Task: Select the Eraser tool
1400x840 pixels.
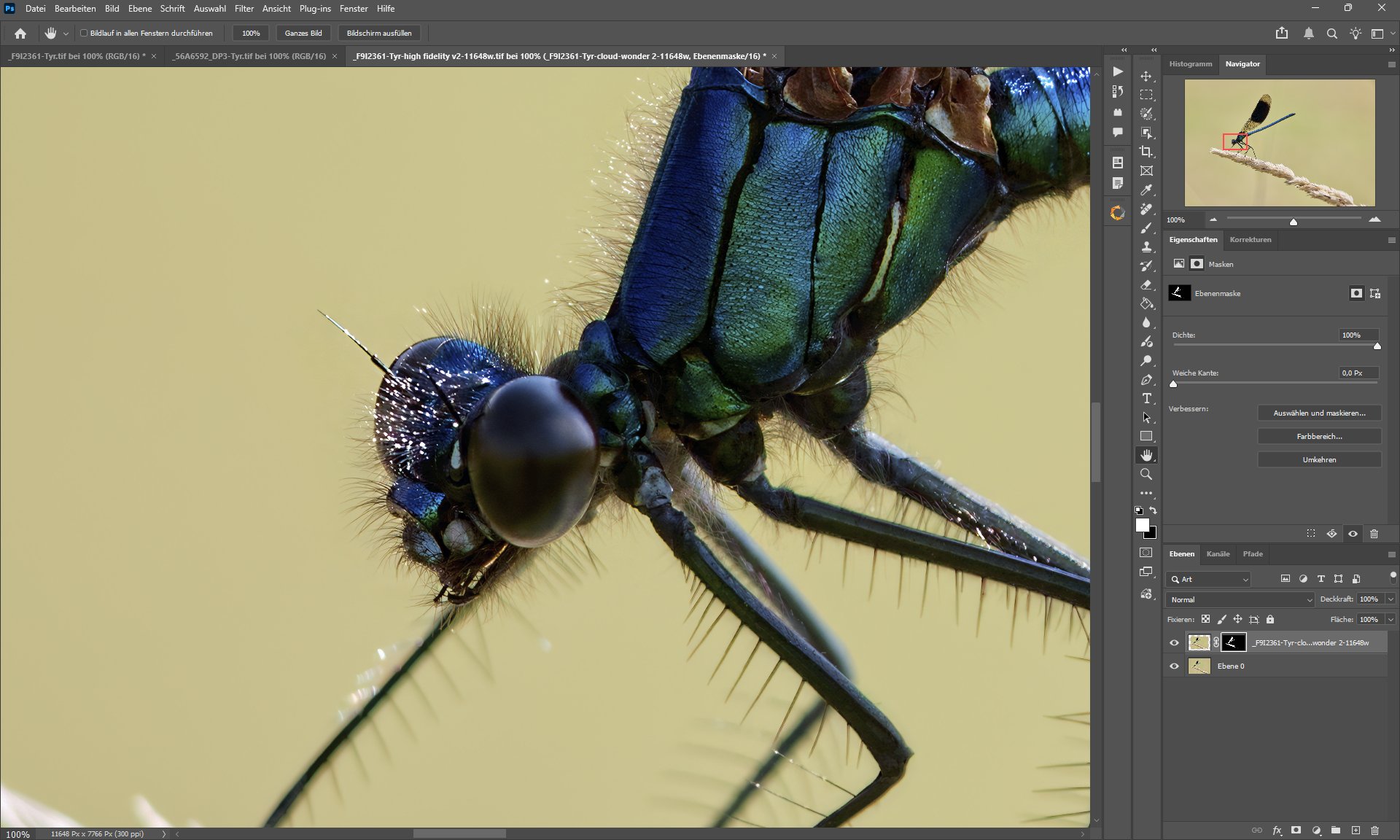Action: (1146, 285)
